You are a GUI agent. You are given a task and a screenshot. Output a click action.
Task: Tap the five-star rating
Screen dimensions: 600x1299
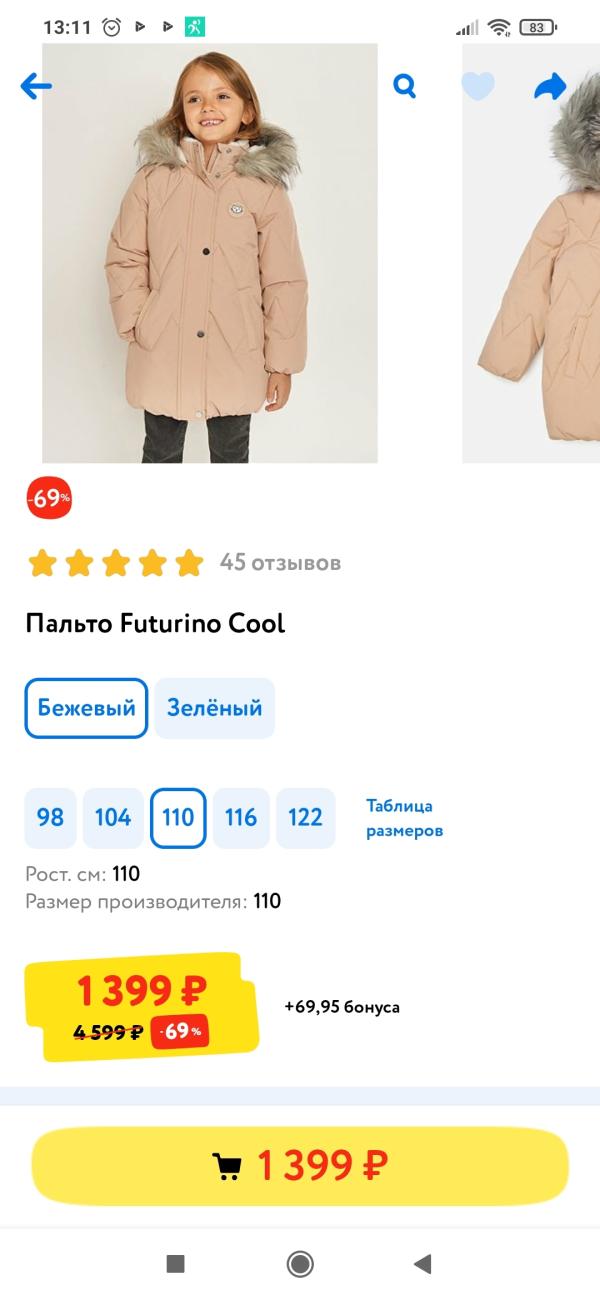[116, 563]
